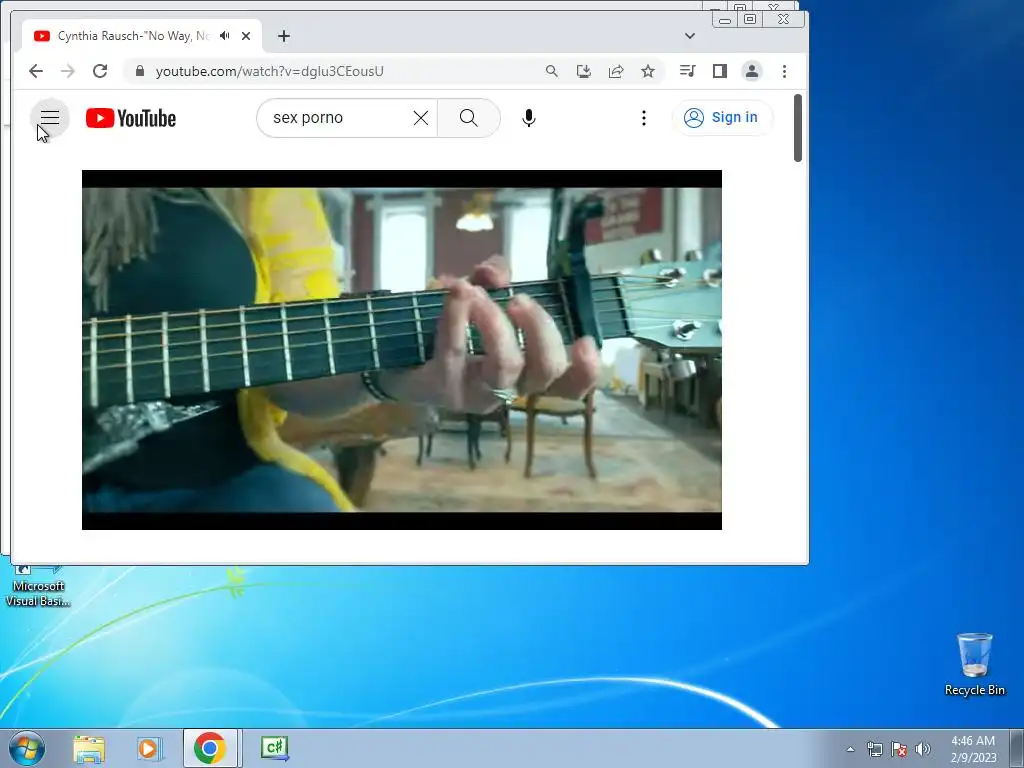1024x768 pixels.
Task: Share this page icon
Action: (x=616, y=71)
